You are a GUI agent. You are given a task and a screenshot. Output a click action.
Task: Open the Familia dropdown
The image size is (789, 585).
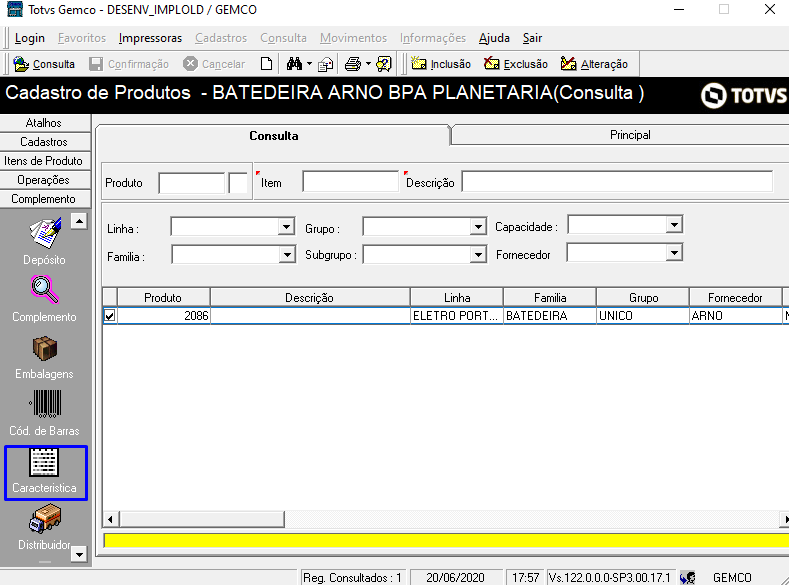tap(287, 255)
